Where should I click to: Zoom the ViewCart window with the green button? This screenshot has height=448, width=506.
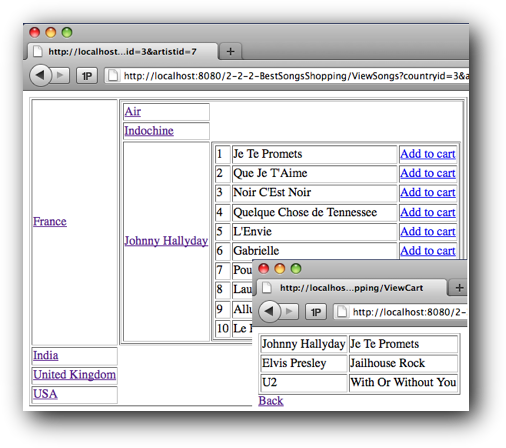point(296,269)
